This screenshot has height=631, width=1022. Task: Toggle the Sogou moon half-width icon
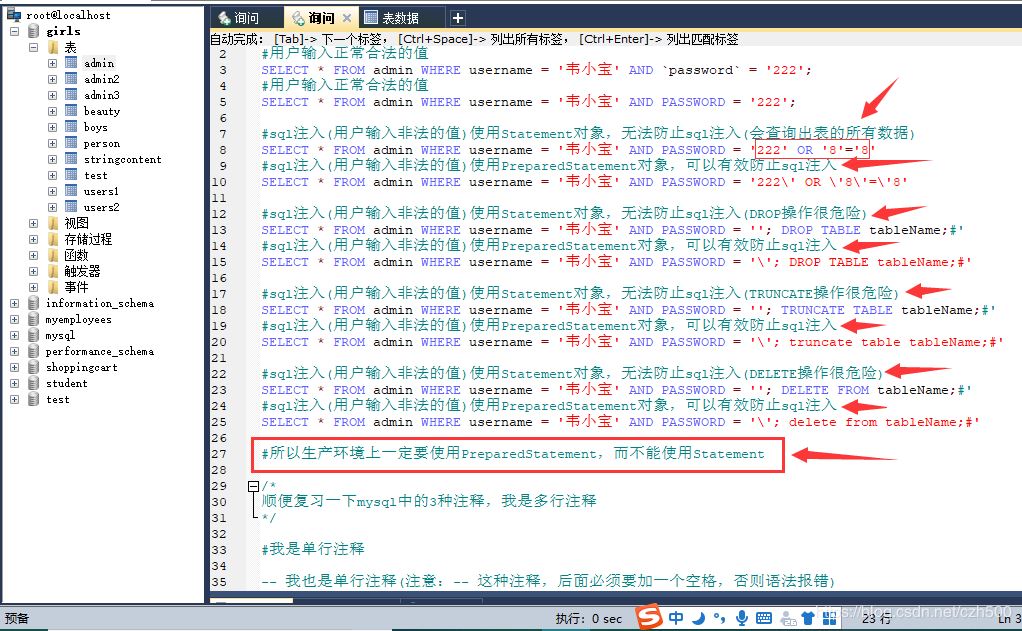[x=698, y=617]
